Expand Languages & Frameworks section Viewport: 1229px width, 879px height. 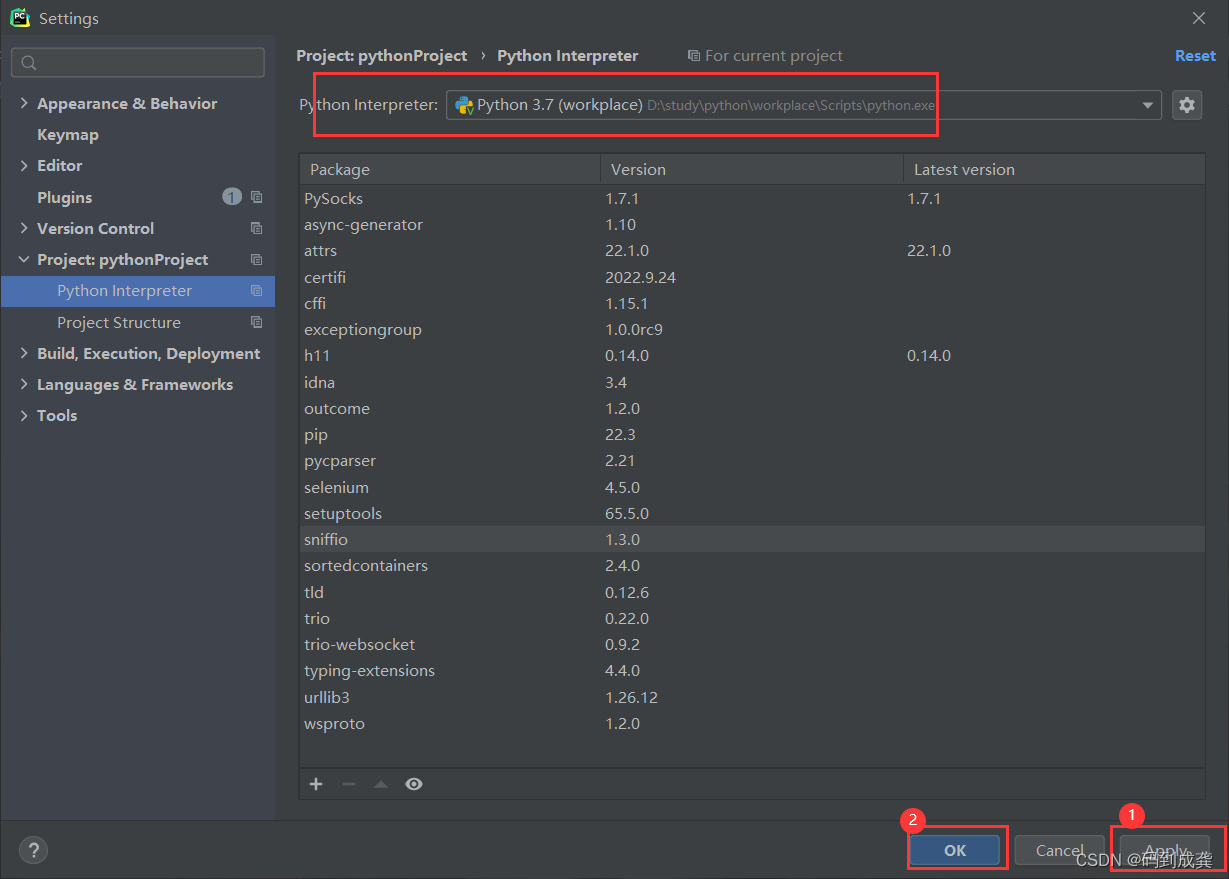click(24, 384)
